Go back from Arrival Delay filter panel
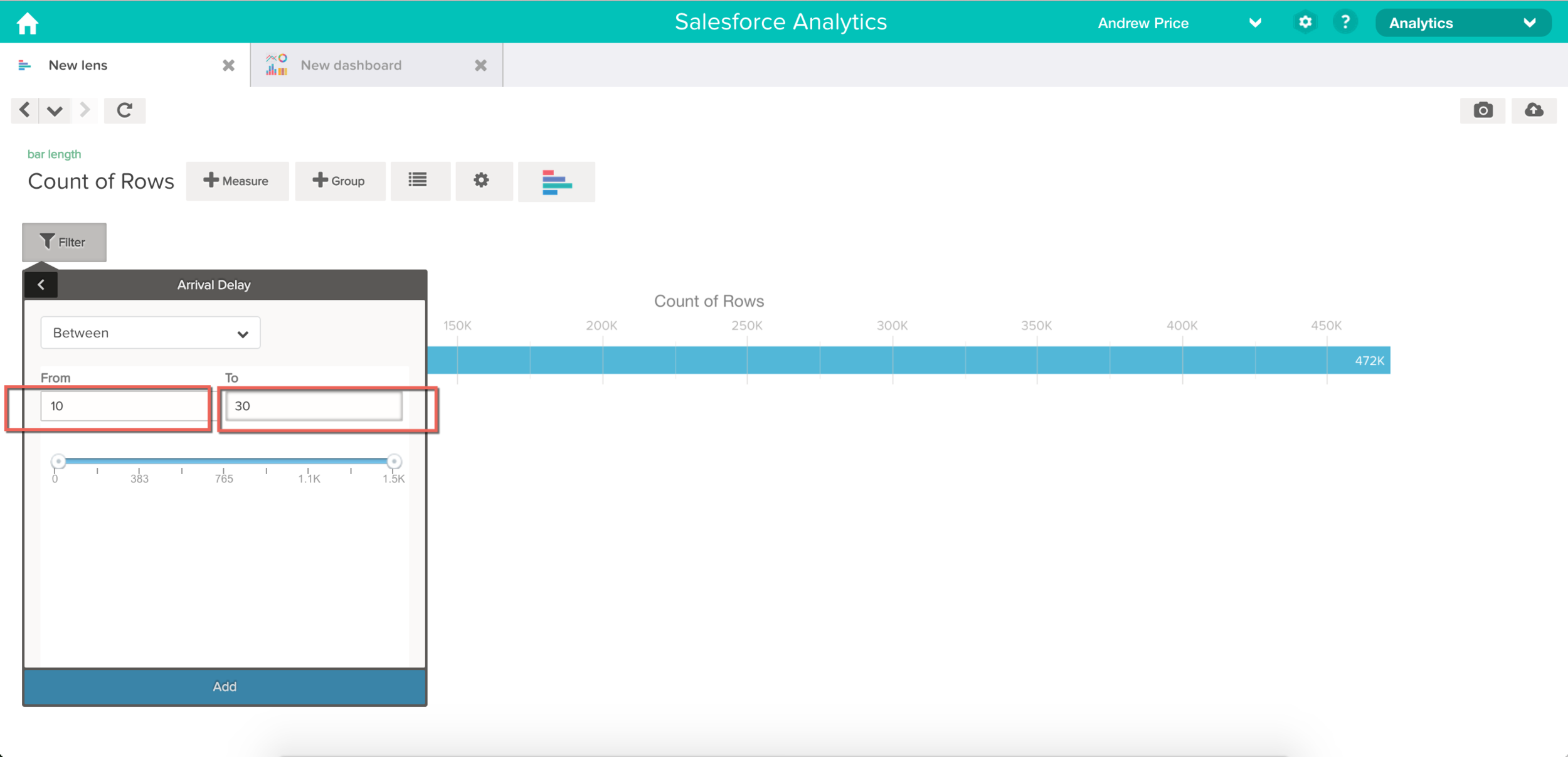This screenshot has width=1568, height=757. (x=41, y=285)
